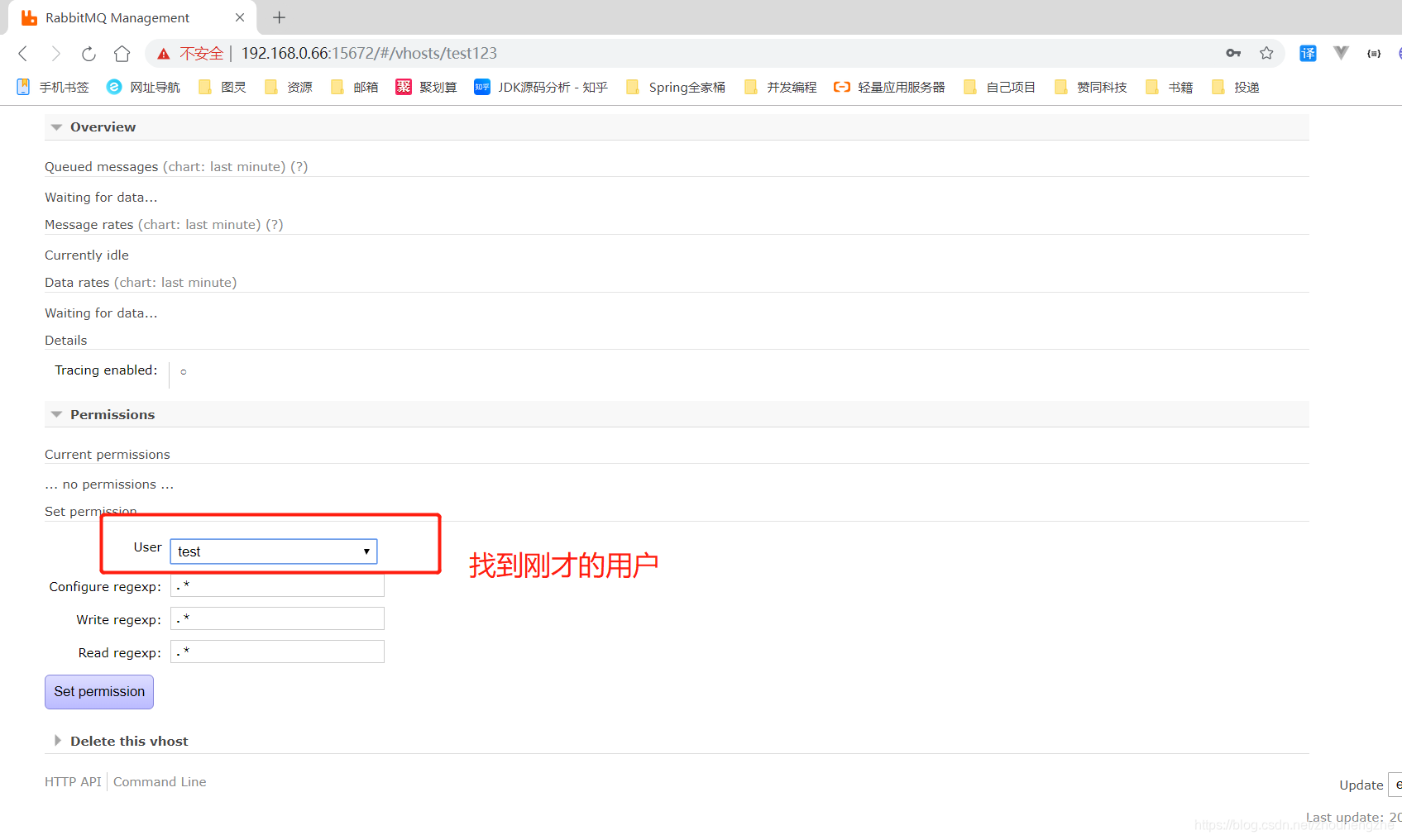
Task: Open the blue translate extension icon
Action: pos(1308,53)
